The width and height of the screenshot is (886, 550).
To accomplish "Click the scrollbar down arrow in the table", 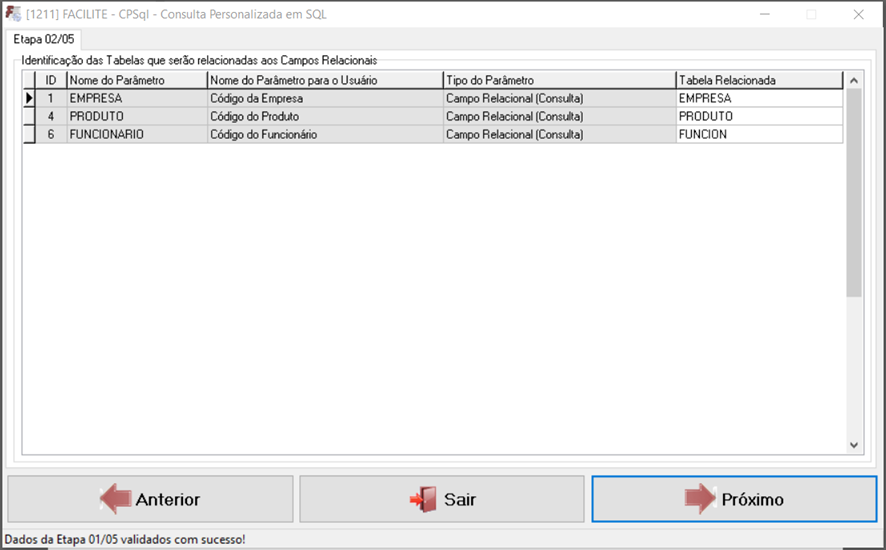I will (854, 445).
